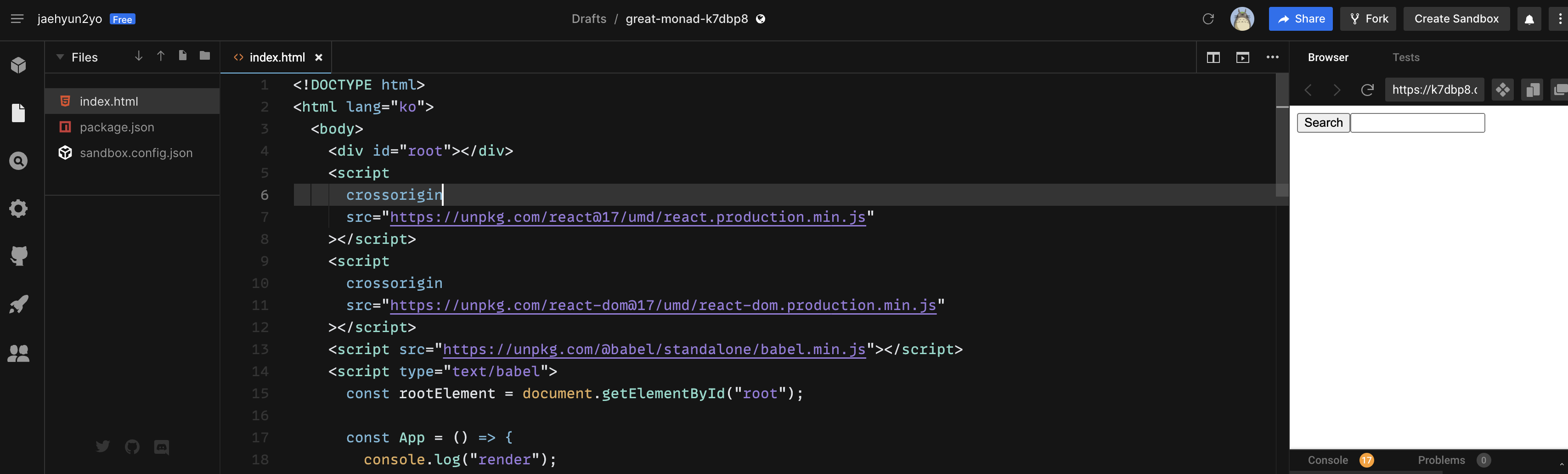Go back in preview browser
The width and height of the screenshot is (1568, 474).
1308,90
